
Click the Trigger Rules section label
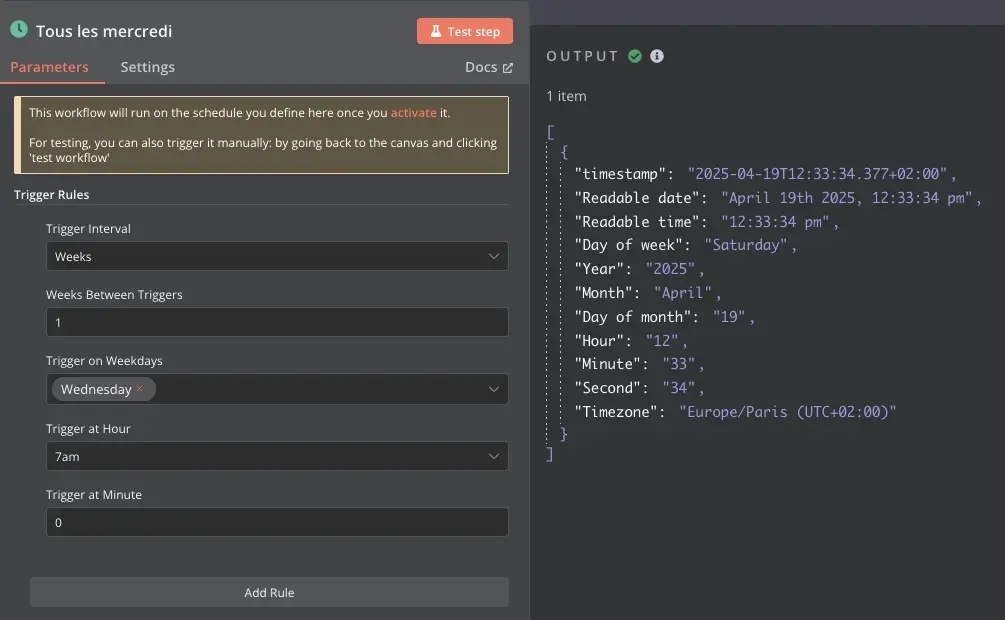click(x=51, y=194)
